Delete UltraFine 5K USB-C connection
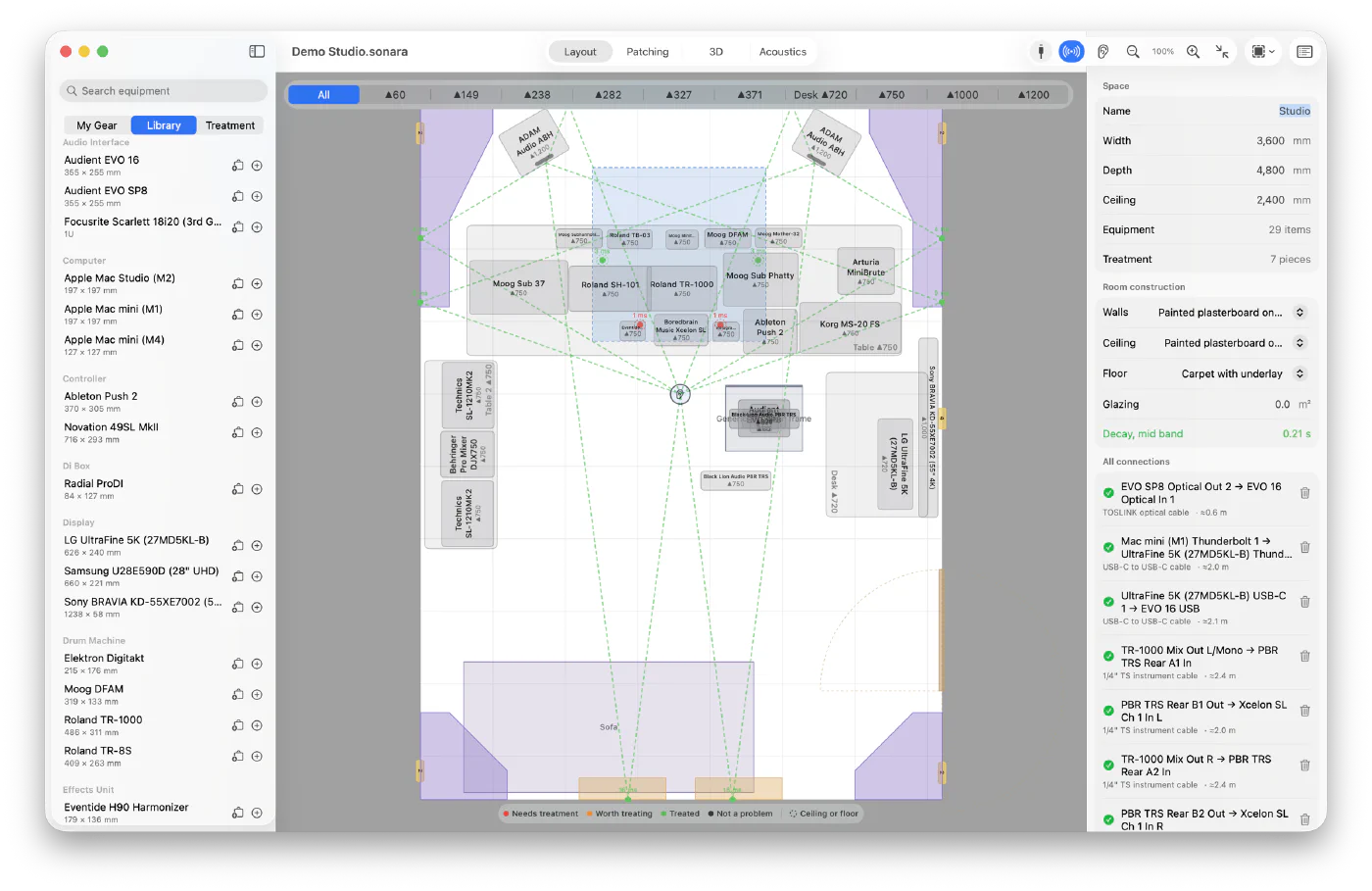The height and width of the screenshot is (891, 1372). pos(1304,602)
